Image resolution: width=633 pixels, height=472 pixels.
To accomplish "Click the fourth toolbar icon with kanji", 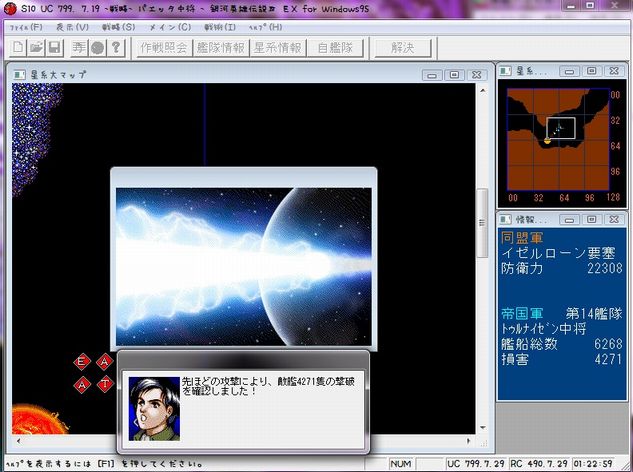I will click(x=79, y=48).
